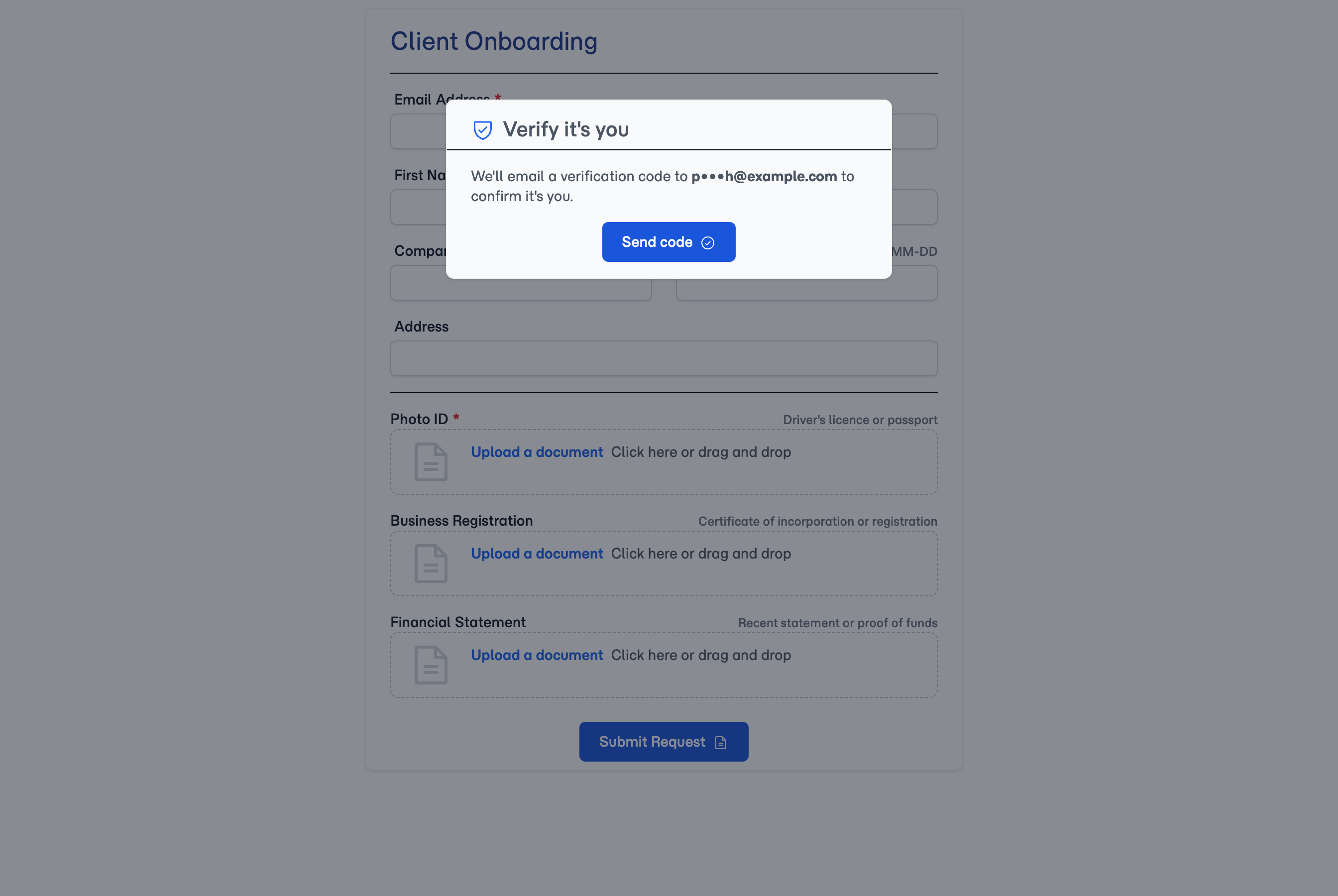Click the Submit Request button
Screen dimensions: 1338x896
click(664, 741)
